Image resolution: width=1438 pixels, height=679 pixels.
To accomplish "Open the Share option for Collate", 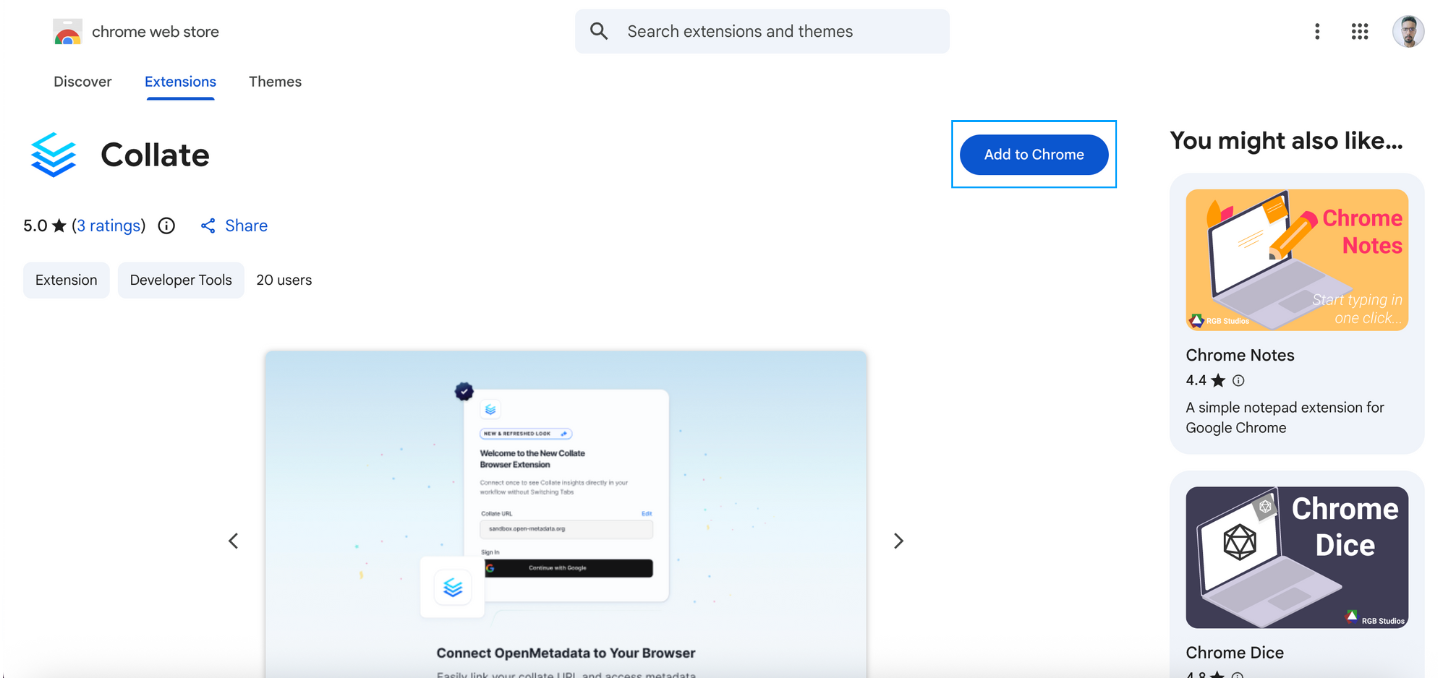I will 233,225.
